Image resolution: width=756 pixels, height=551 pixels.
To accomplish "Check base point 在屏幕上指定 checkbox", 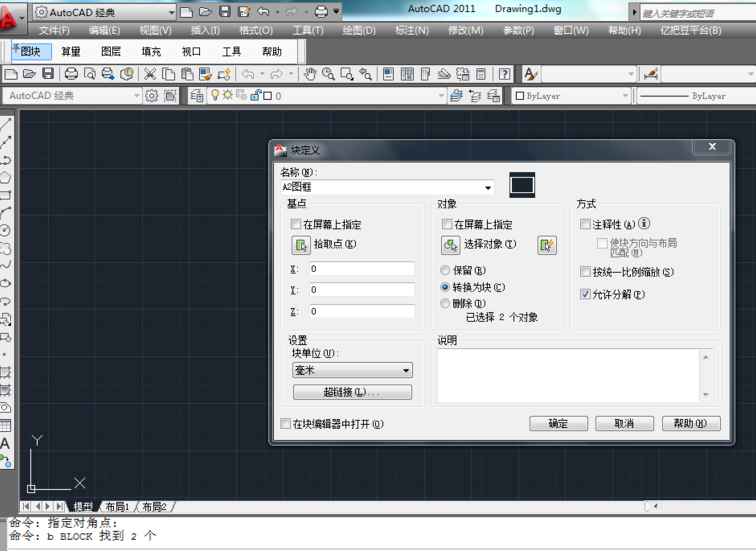I will (296, 224).
